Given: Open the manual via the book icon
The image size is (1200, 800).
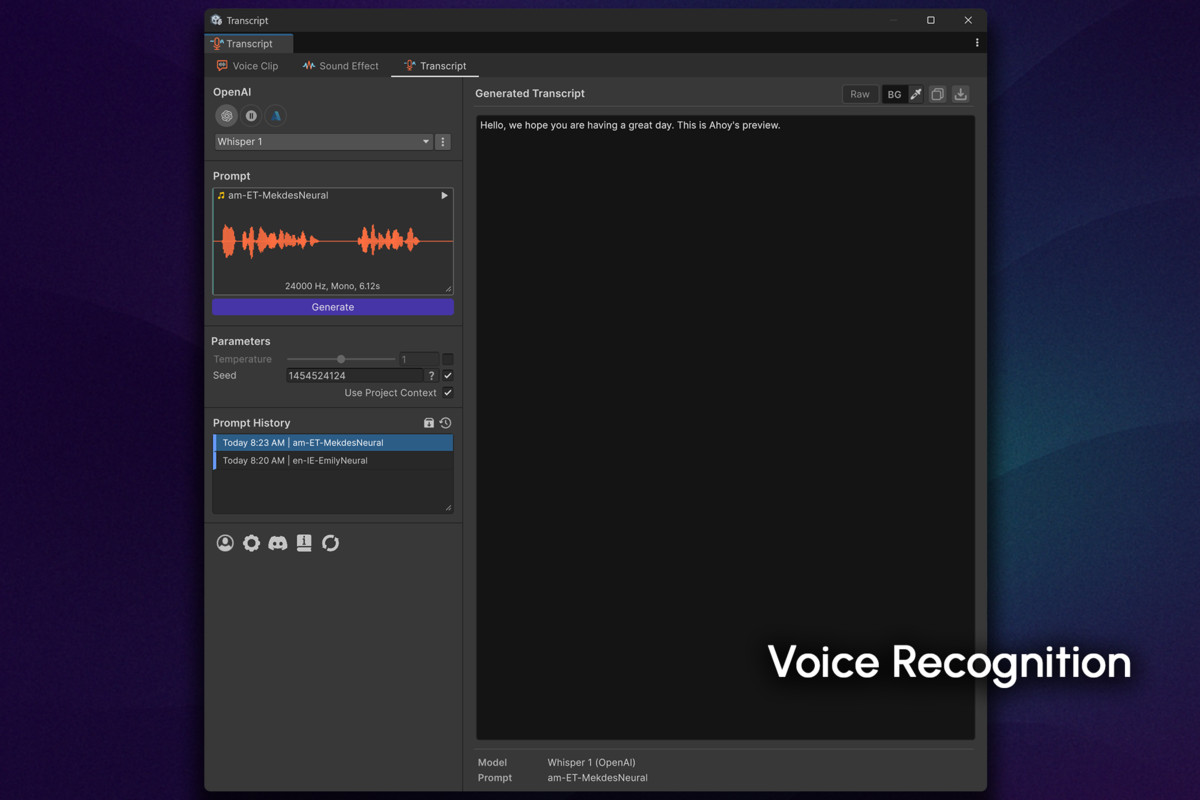Looking at the screenshot, I should pyautogui.click(x=303, y=542).
